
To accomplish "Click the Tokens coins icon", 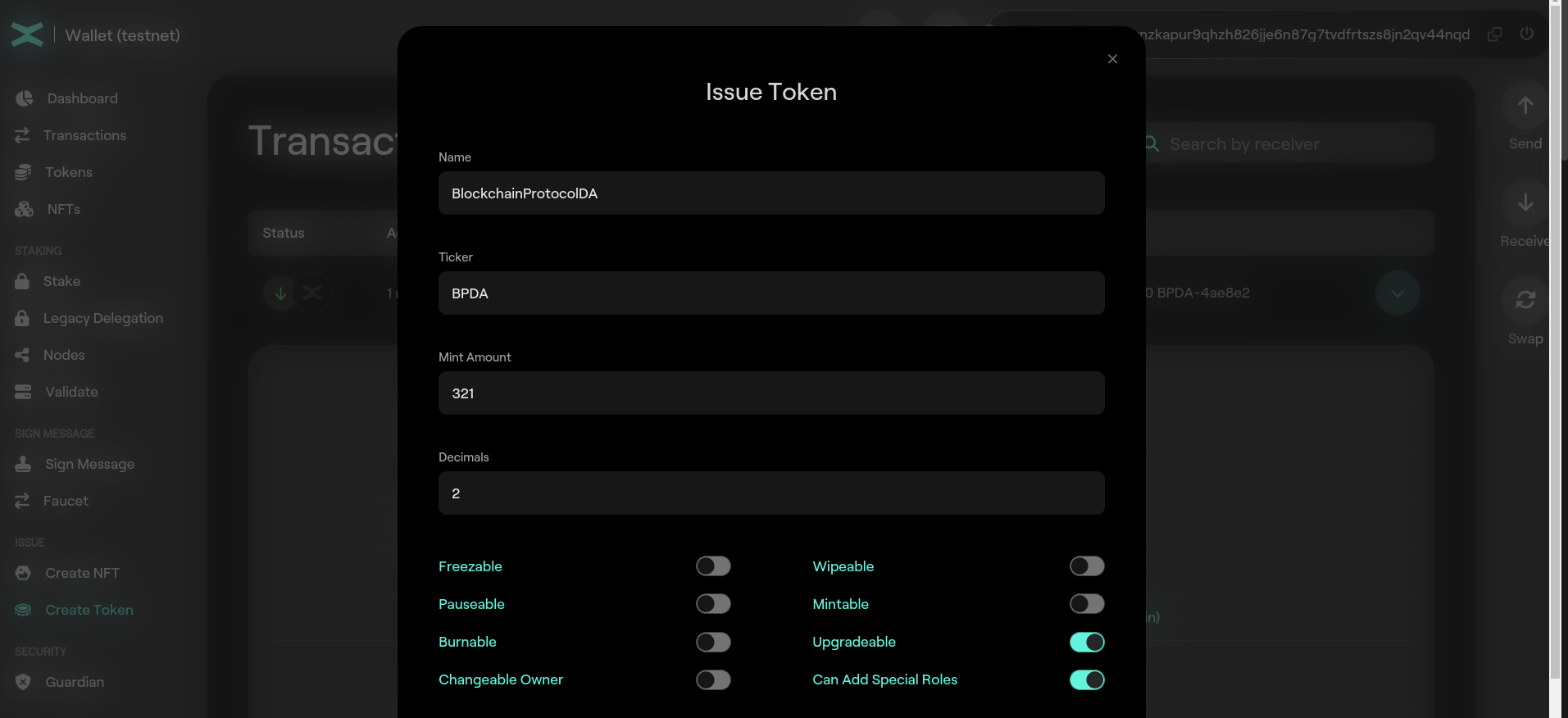I will point(23,172).
